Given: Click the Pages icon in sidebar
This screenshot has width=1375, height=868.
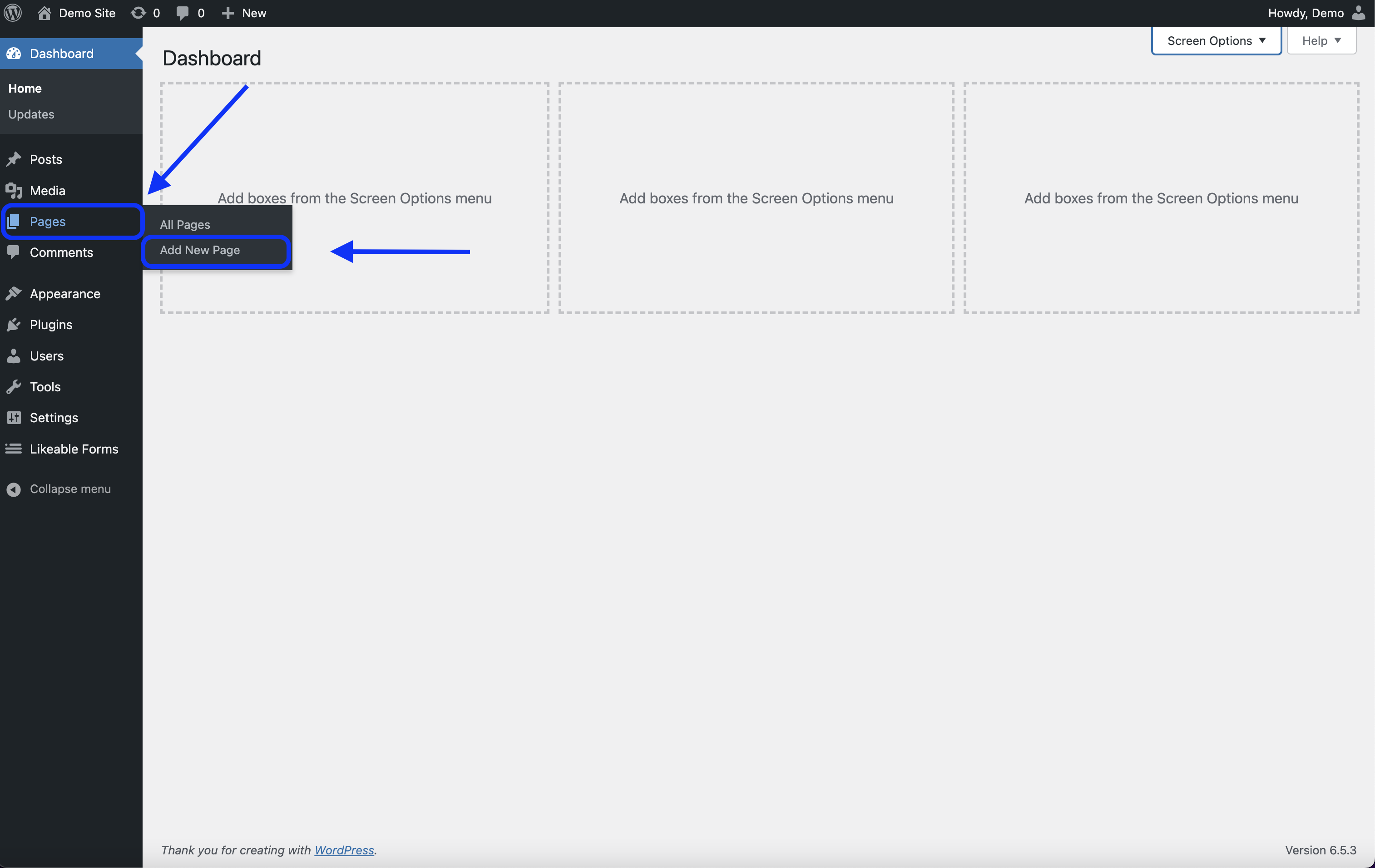Looking at the screenshot, I should coord(14,220).
